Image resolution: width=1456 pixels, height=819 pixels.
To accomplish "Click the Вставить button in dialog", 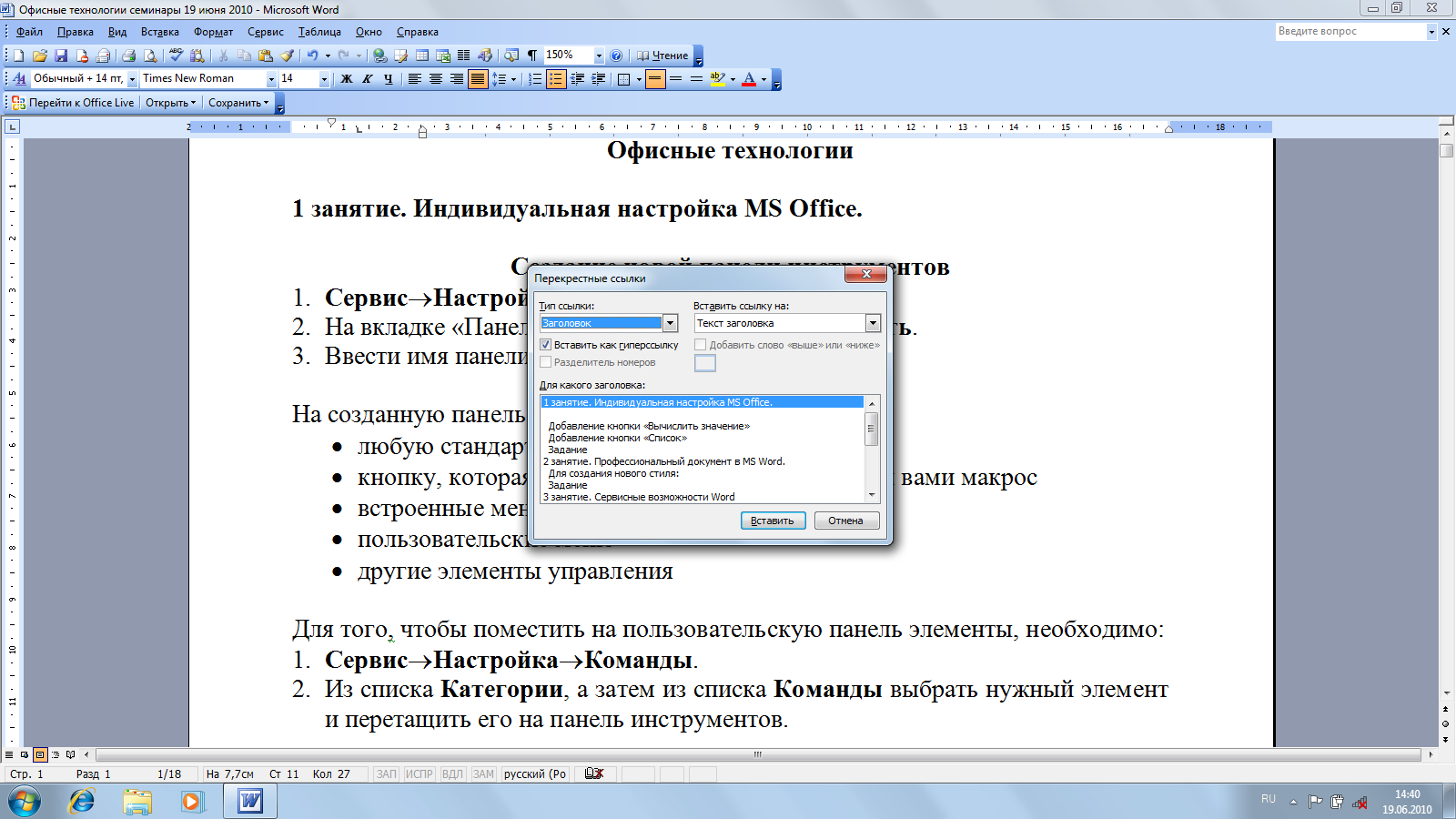I will click(773, 521).
